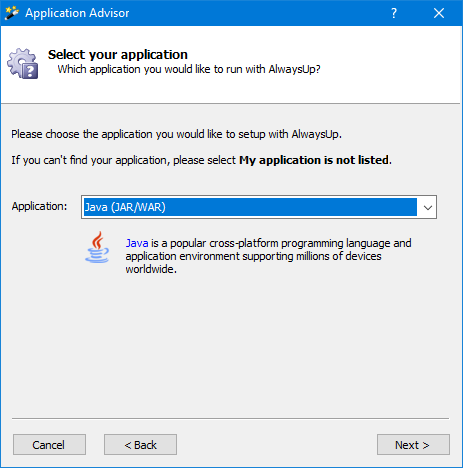
Task: Click the bold My application is not listed text
Action: coord(314,160)
